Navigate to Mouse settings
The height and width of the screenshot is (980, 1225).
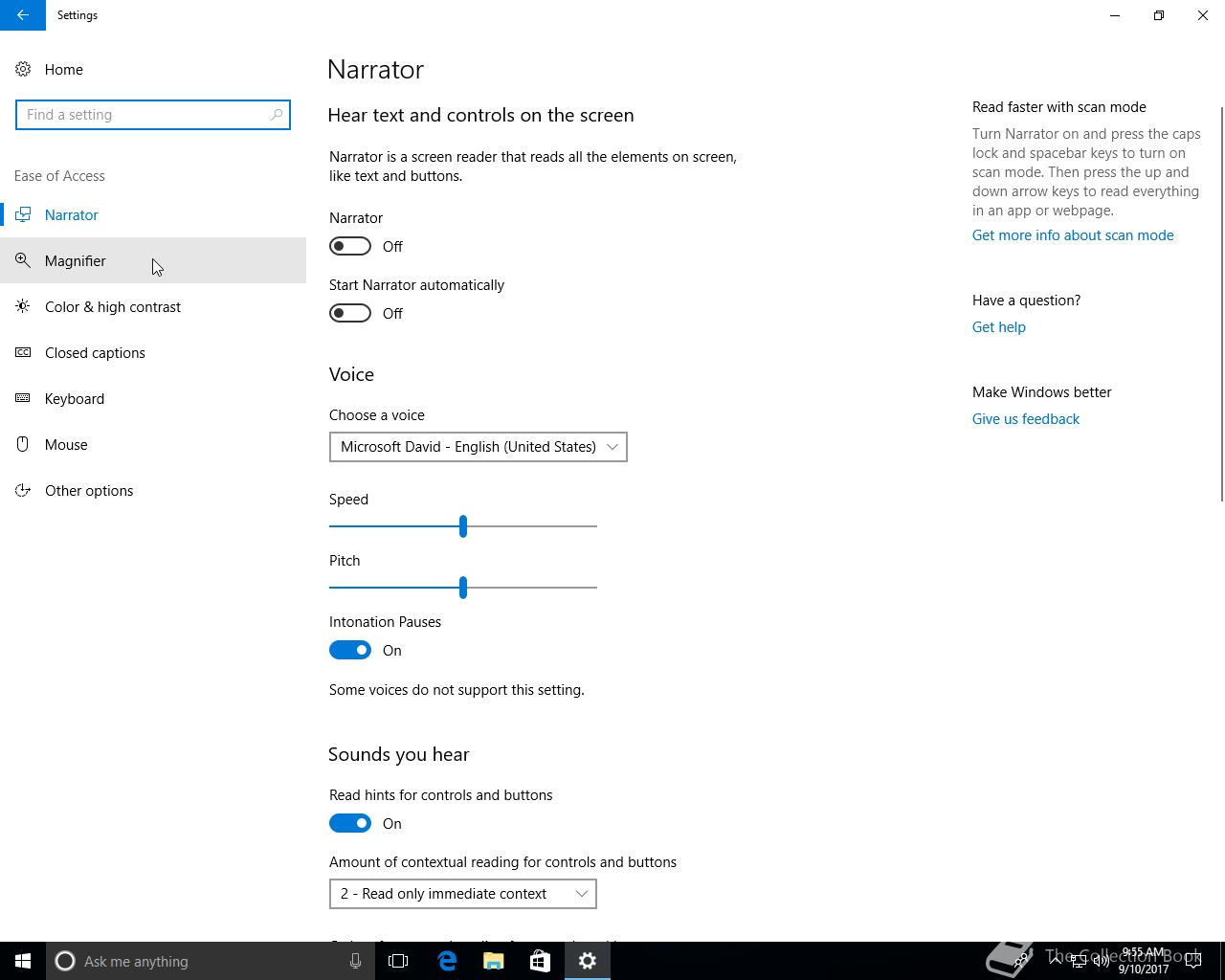coord(153,444)
